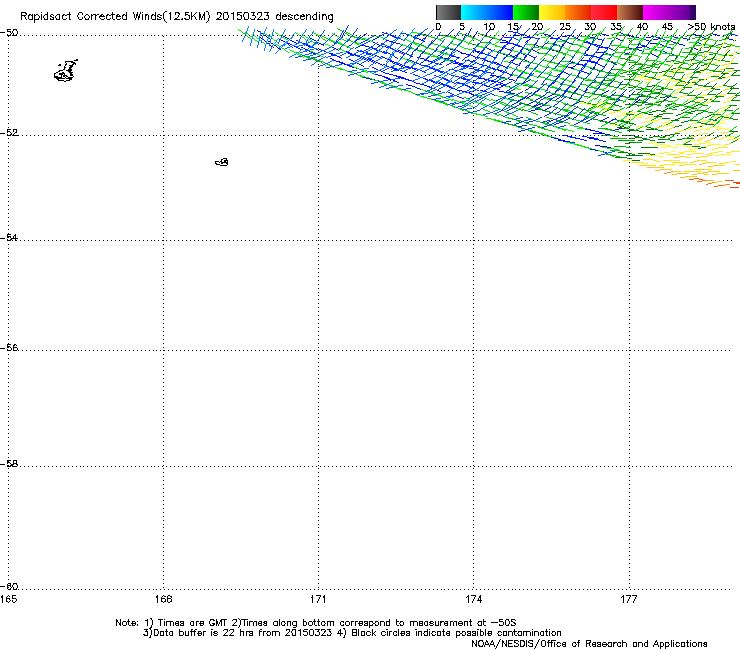Click the dark purple >50 knots swatch
The width and height of the screenshot is (740, 650).
(692, 12)
